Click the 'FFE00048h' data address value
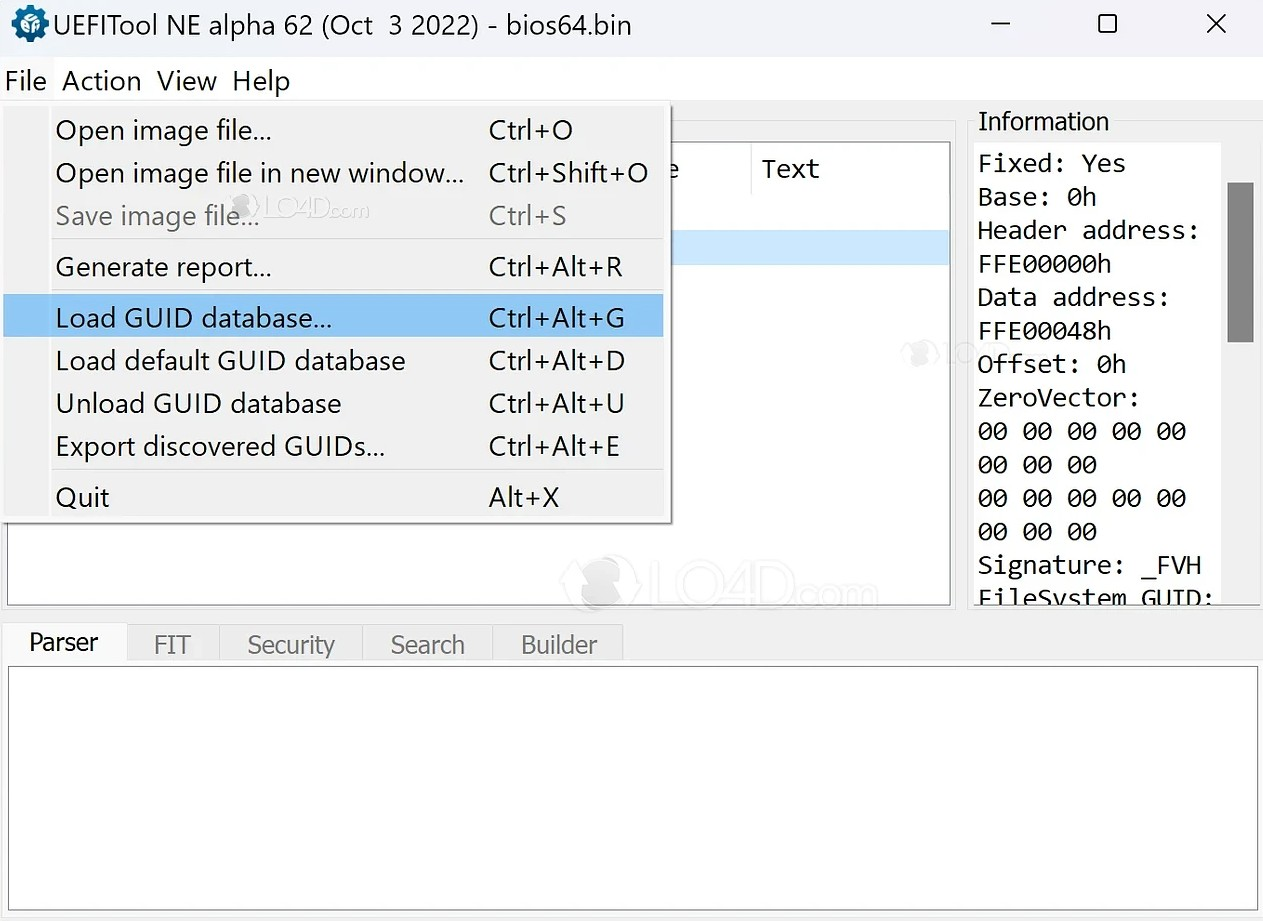 [x=1045, y=331]
